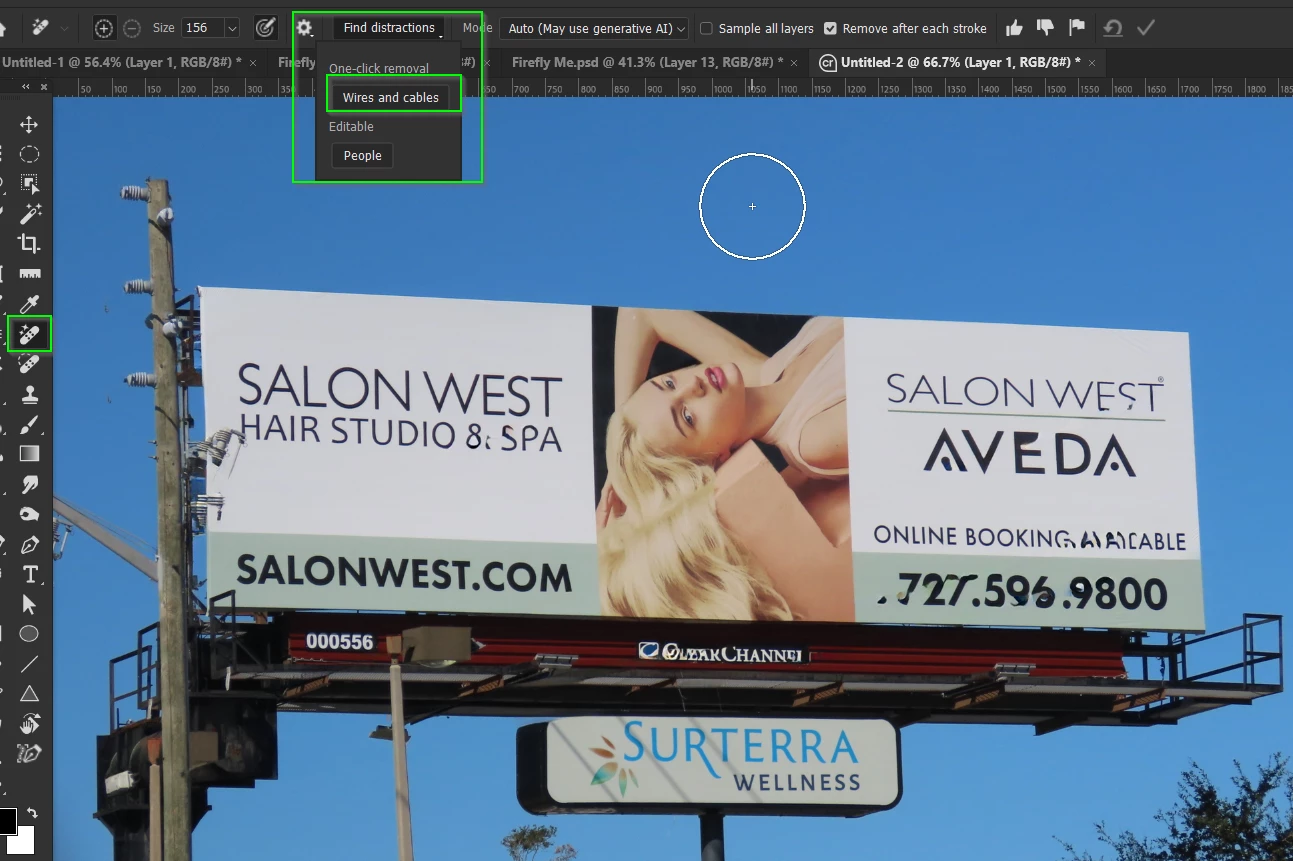
Task: Click the thumbs down feedback icon
Action: click(x=1044, y=28)
